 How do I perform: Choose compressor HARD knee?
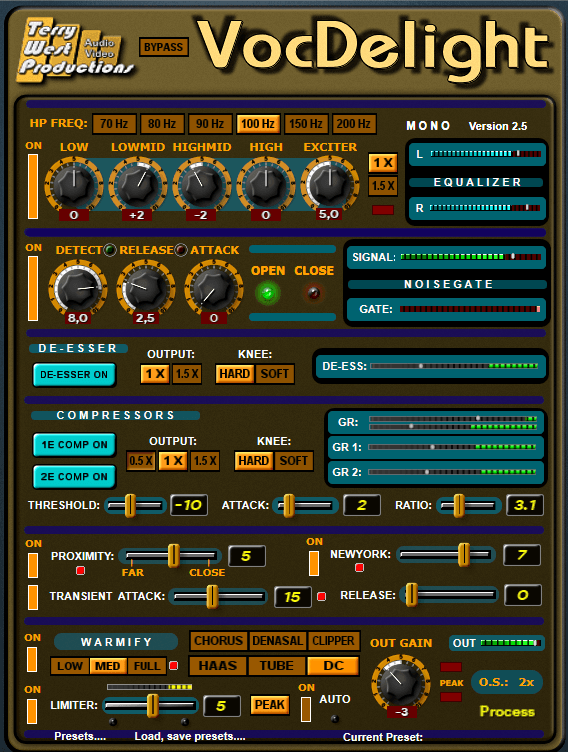click(x=254, y=461)
